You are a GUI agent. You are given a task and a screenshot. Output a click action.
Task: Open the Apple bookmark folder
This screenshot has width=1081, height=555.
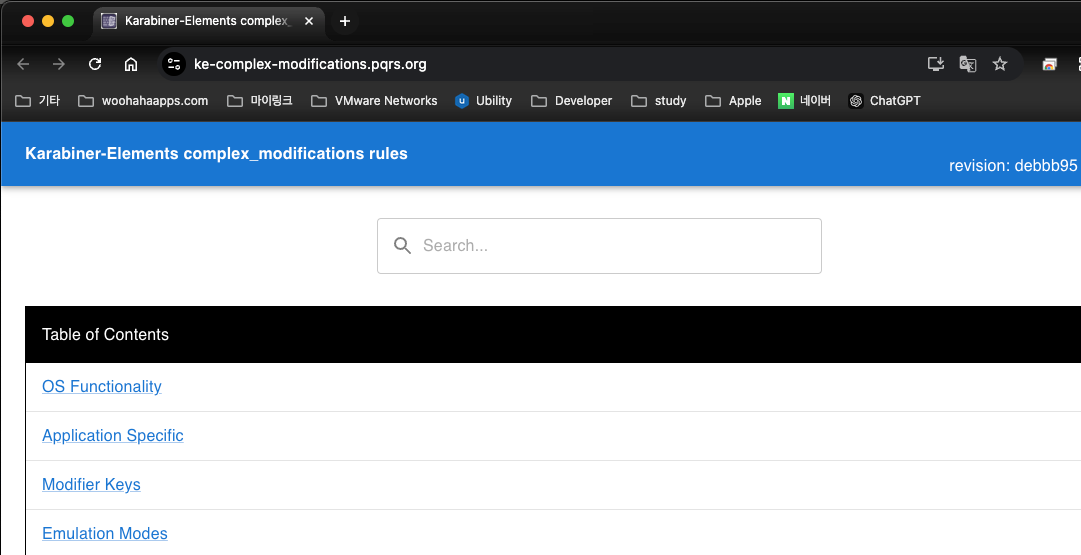733,101
